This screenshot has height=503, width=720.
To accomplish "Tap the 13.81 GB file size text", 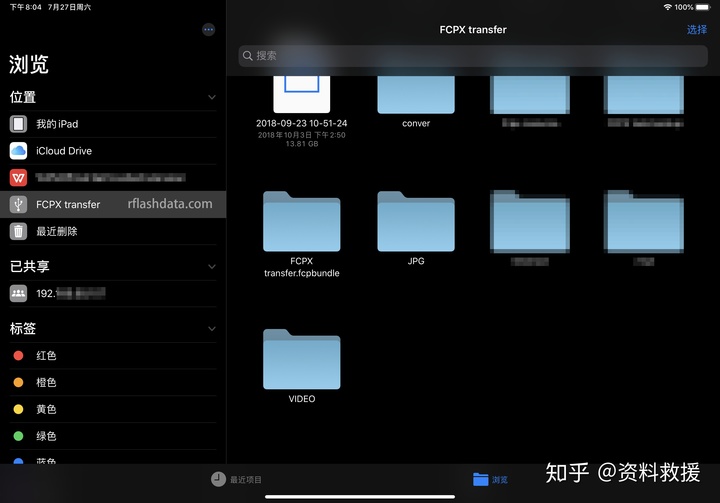I will (x=302, y=144).
